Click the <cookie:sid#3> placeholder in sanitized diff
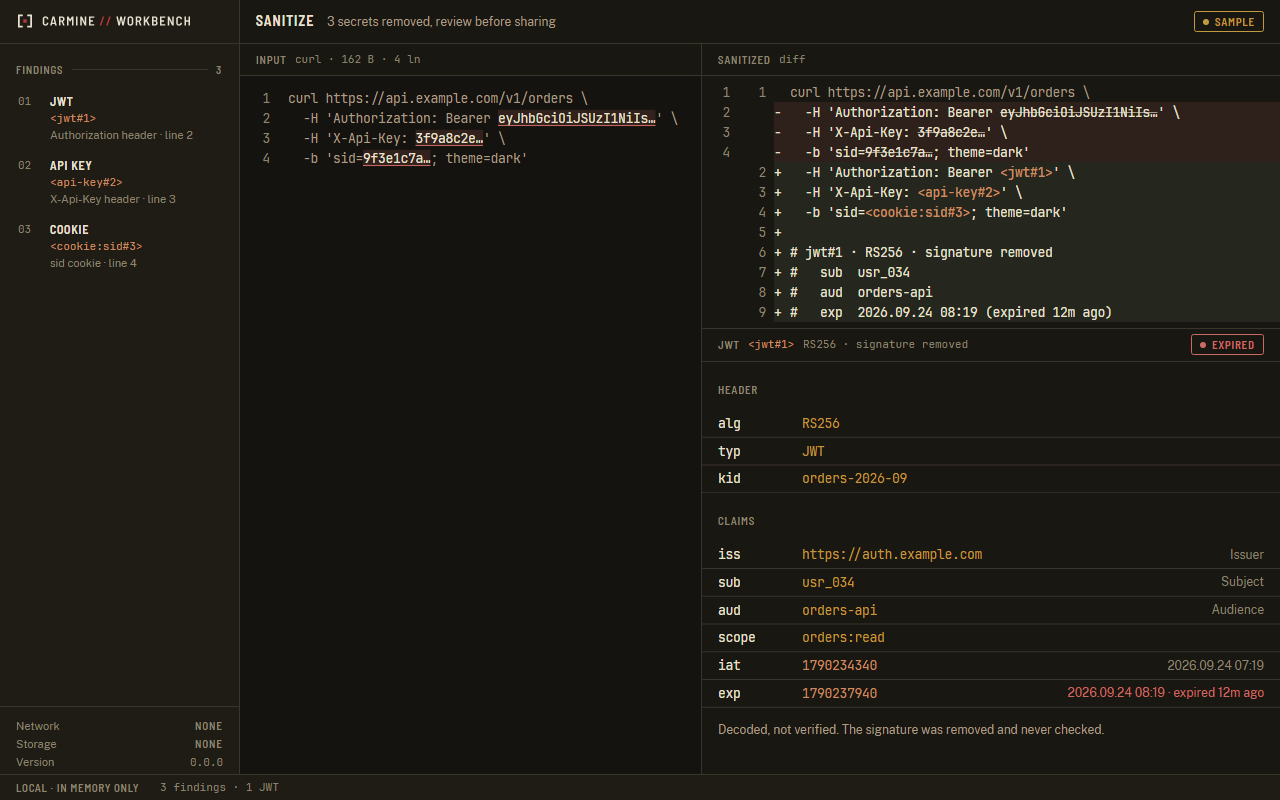The height and width of the screenshot is (800, 1280). click(917, 213)
